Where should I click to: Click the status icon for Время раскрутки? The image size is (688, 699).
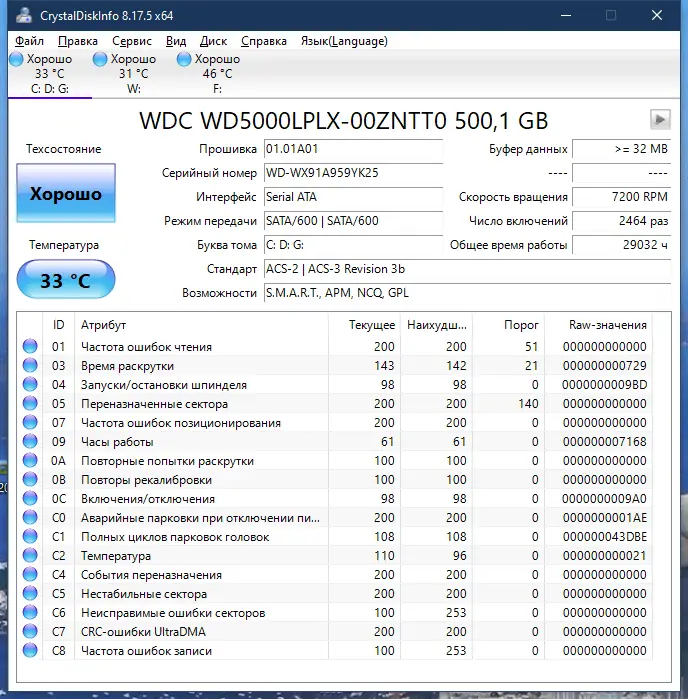point(30,366)
